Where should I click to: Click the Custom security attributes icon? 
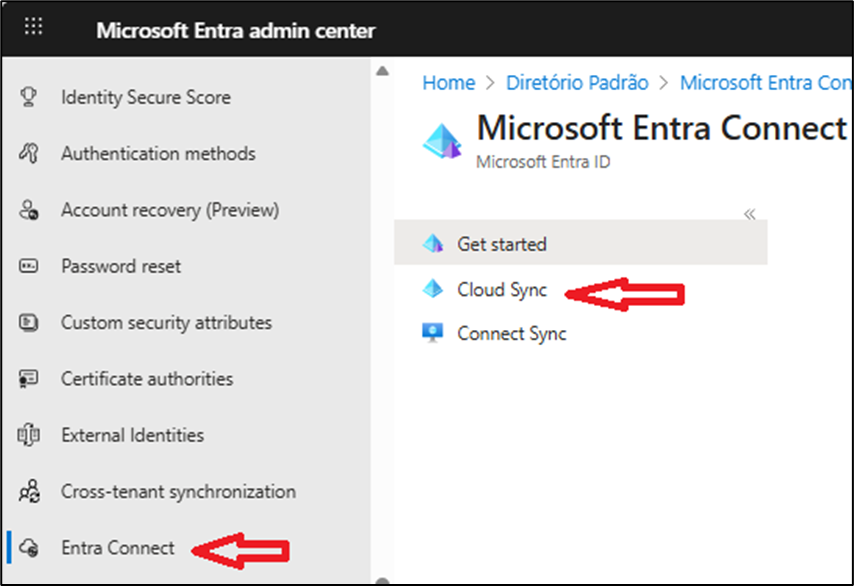click(29, 323)
